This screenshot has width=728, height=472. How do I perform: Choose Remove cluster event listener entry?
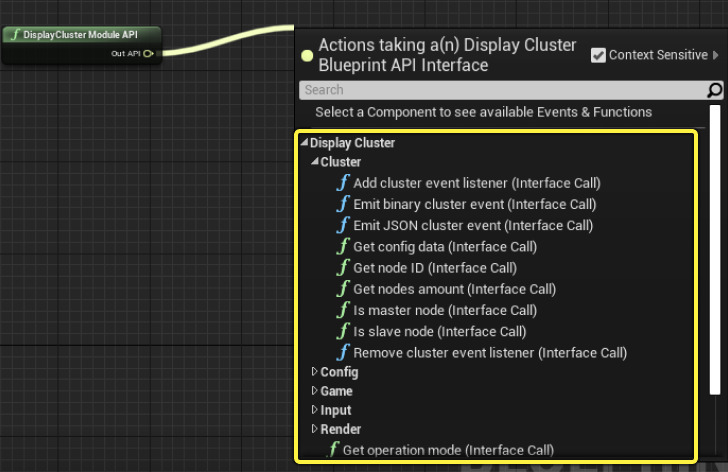tap(489, 353)
